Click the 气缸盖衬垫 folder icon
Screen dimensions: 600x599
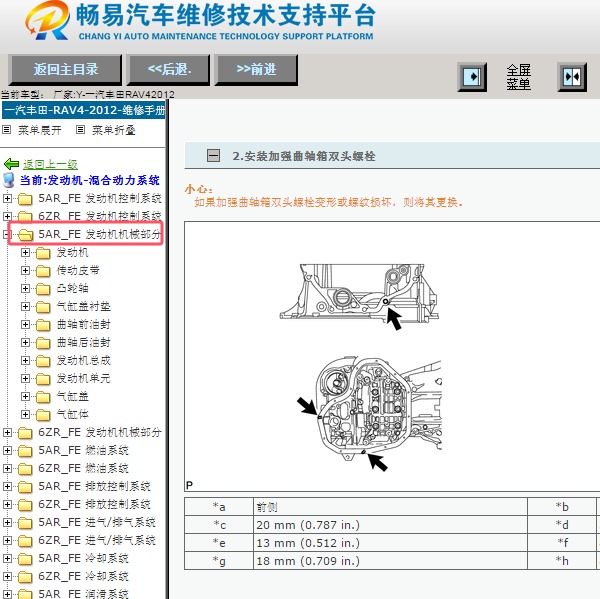click(x=43, y=307)
